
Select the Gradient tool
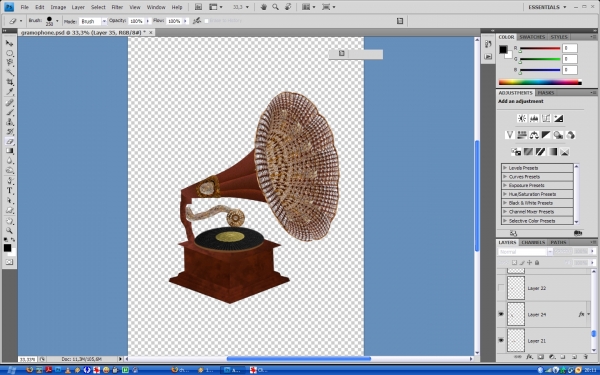(9, 151)
